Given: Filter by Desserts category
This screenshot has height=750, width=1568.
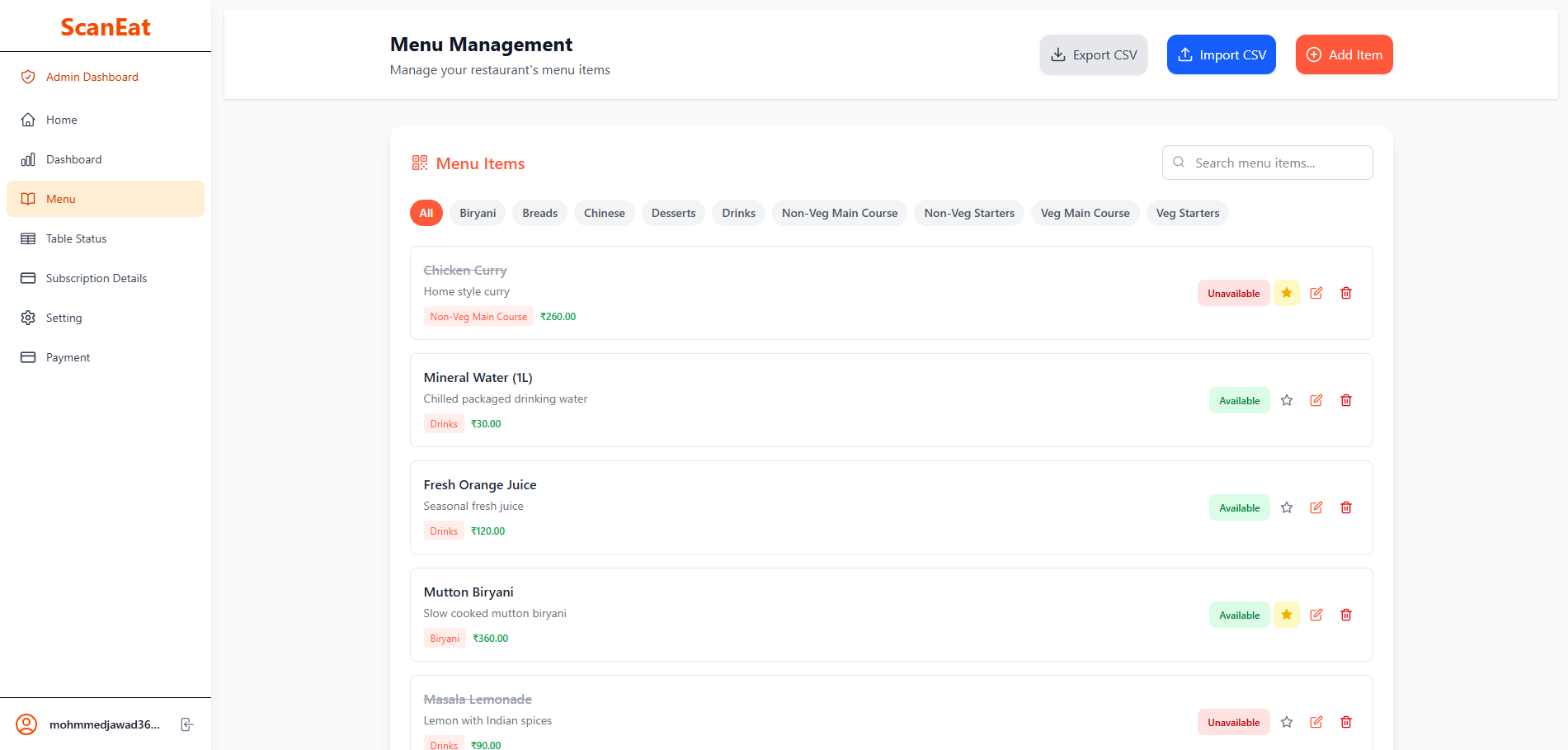Looking at the screenshot, I should click(674, 213).
